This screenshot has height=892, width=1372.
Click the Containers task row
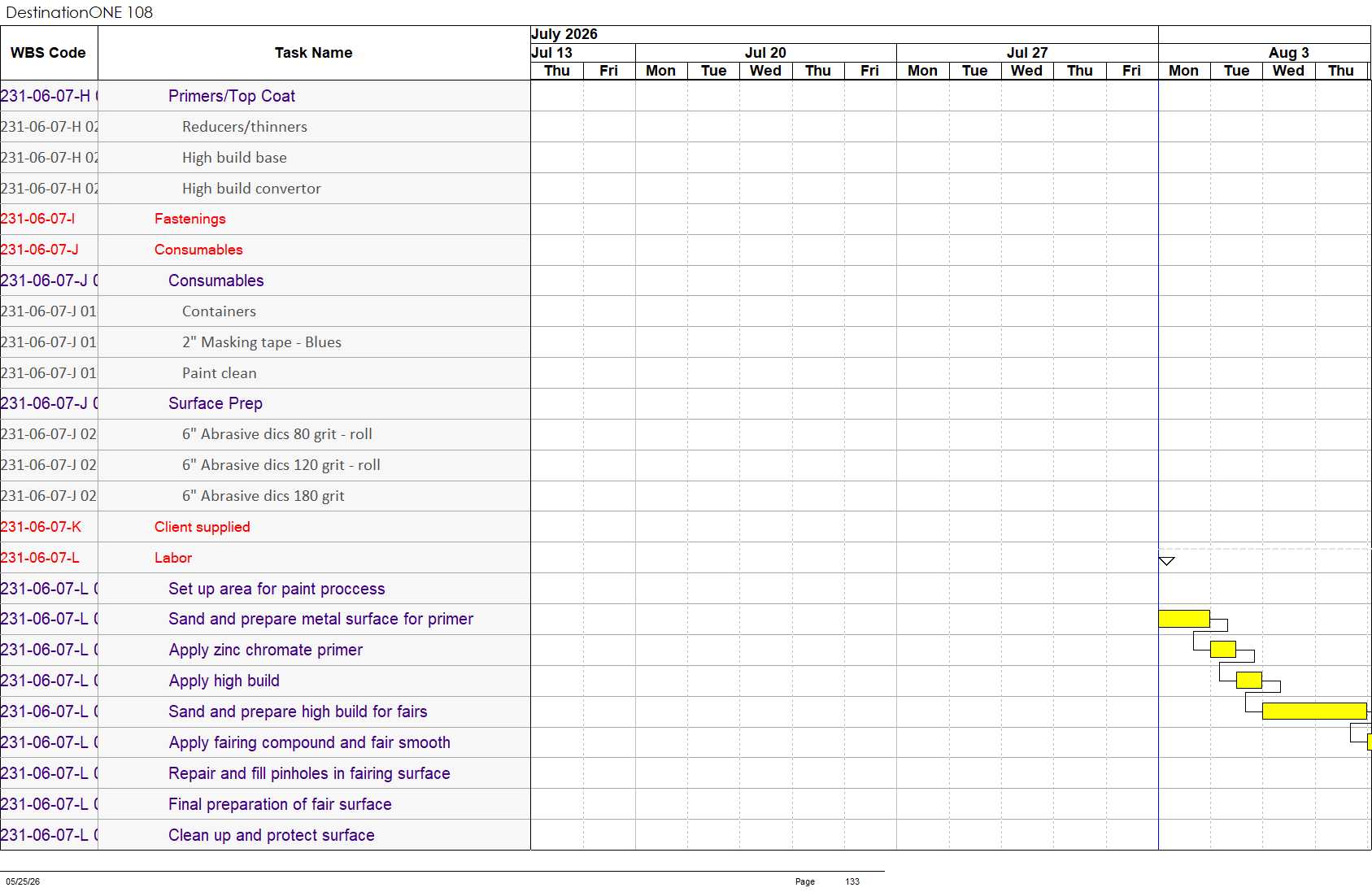click(x=219, y=311)
